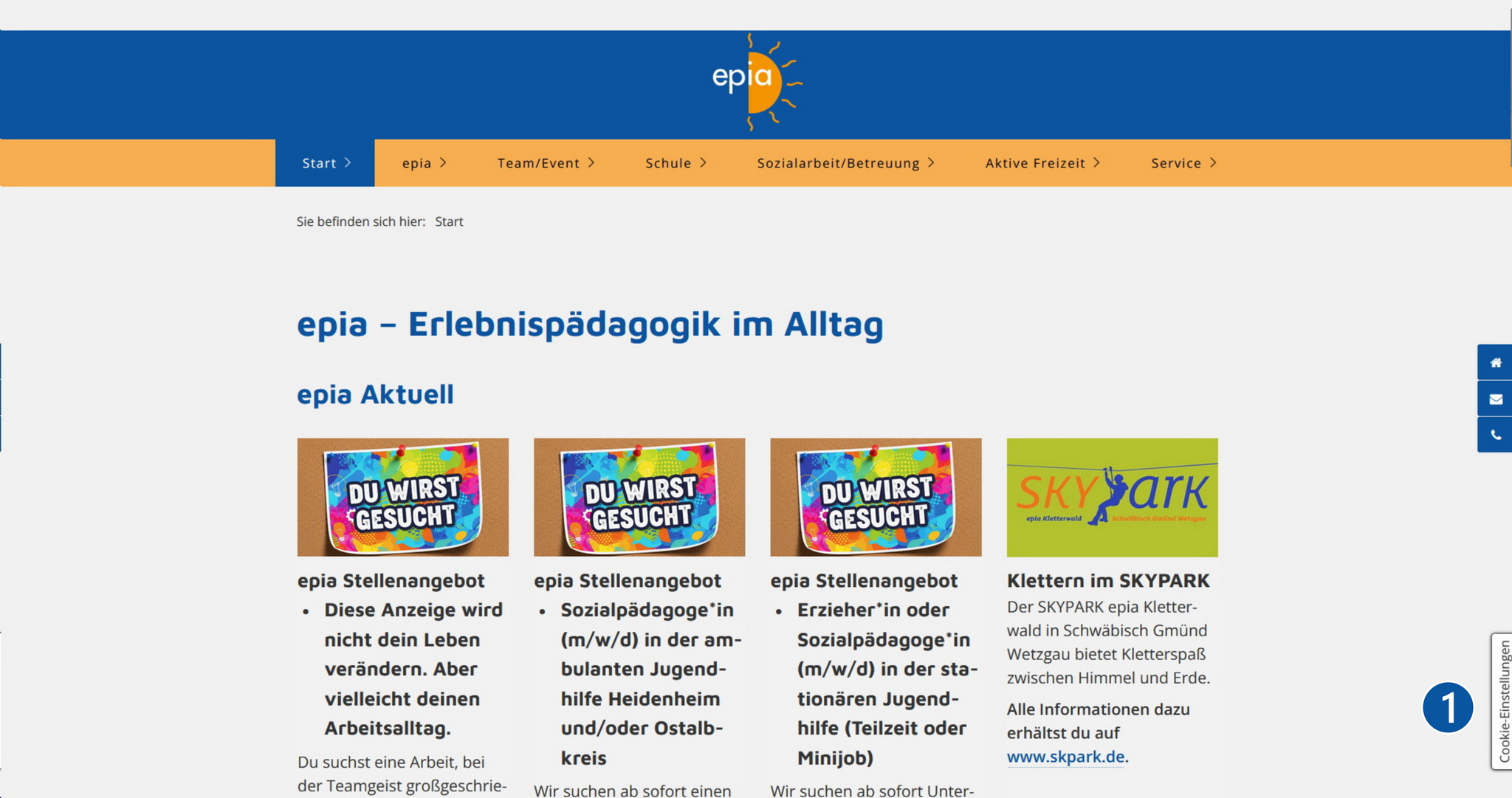
Task: Open third 'Du wirst gesucht' image
Action: pyautogui.click(x=876, y=497)
